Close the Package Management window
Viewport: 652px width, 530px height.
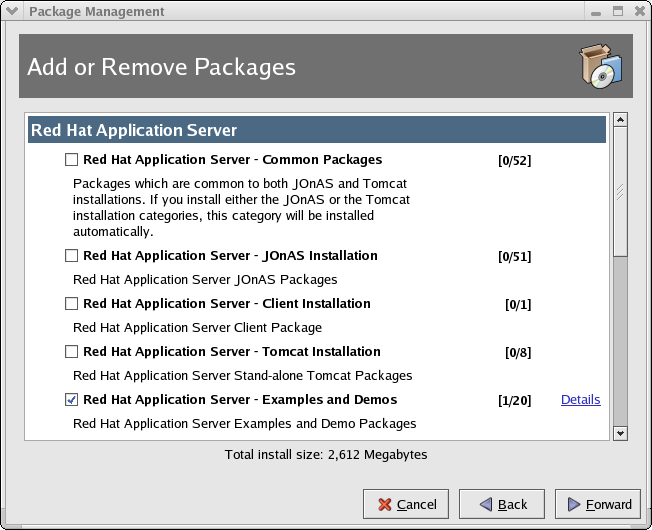(637, 12)
